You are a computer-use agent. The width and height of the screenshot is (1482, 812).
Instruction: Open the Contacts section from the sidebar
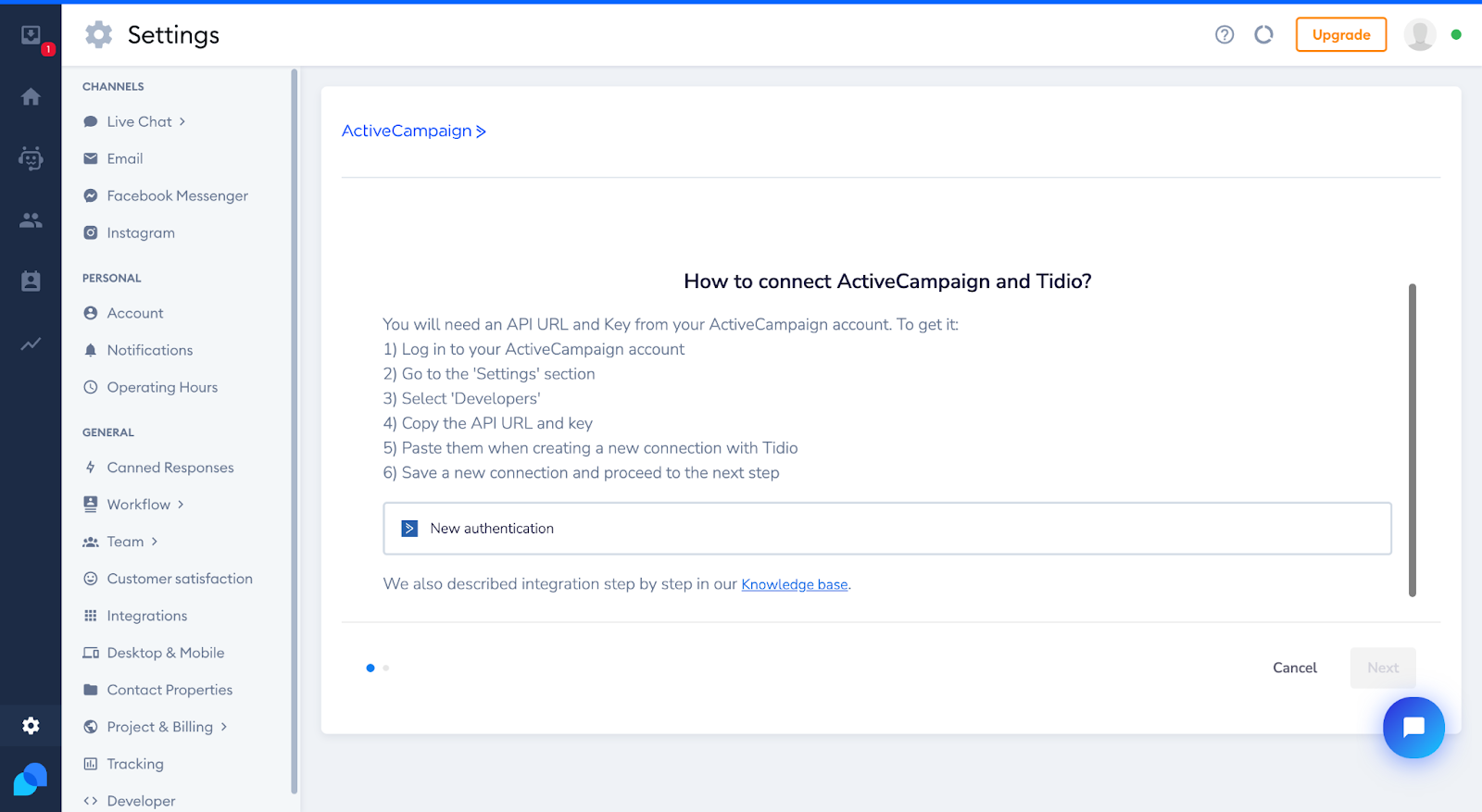coord(31,219)
